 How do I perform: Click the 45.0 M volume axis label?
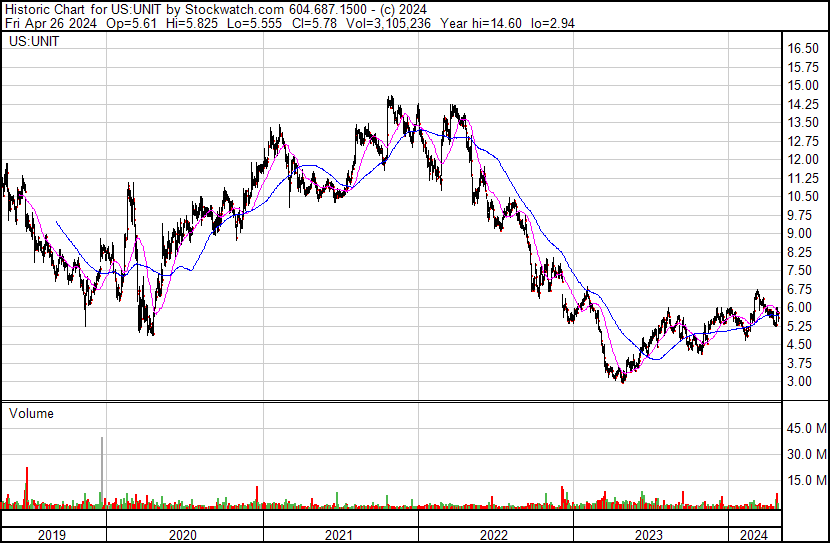coord(805,429)
